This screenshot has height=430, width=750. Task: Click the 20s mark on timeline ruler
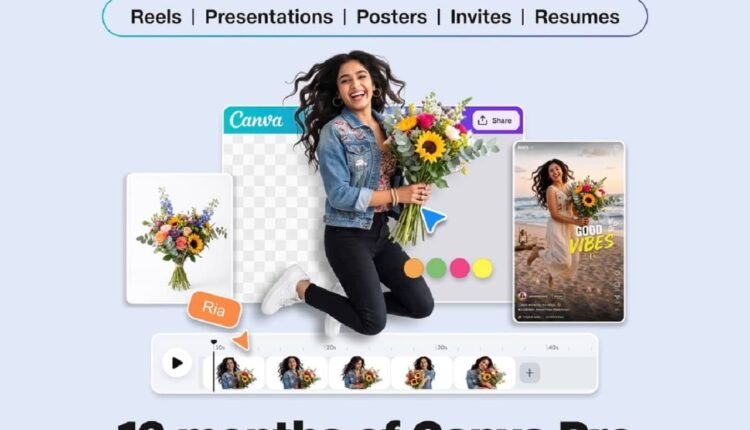click(331, 348)
